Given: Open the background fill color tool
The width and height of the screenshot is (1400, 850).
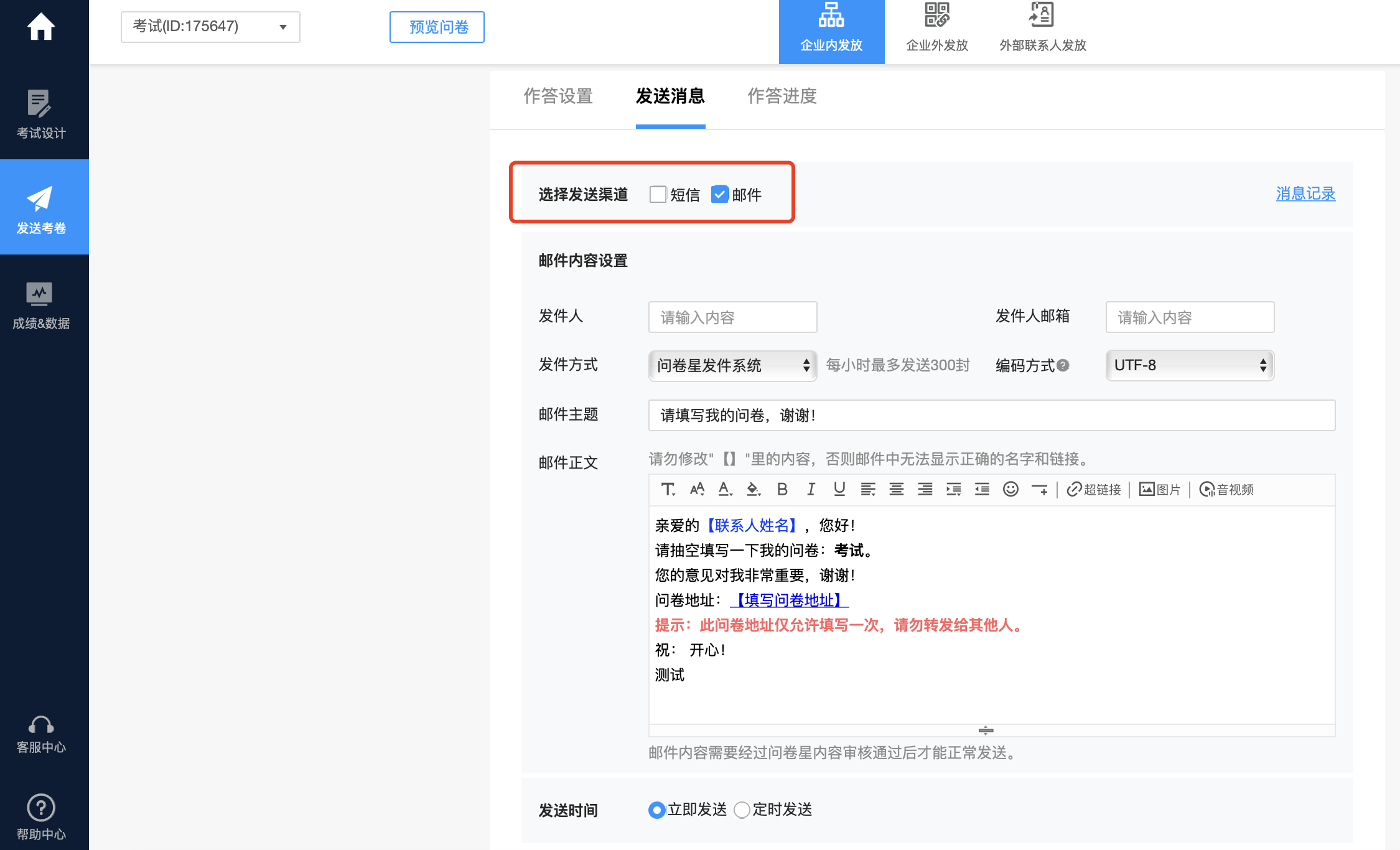Looking at the screenshot, I should 754,490.
